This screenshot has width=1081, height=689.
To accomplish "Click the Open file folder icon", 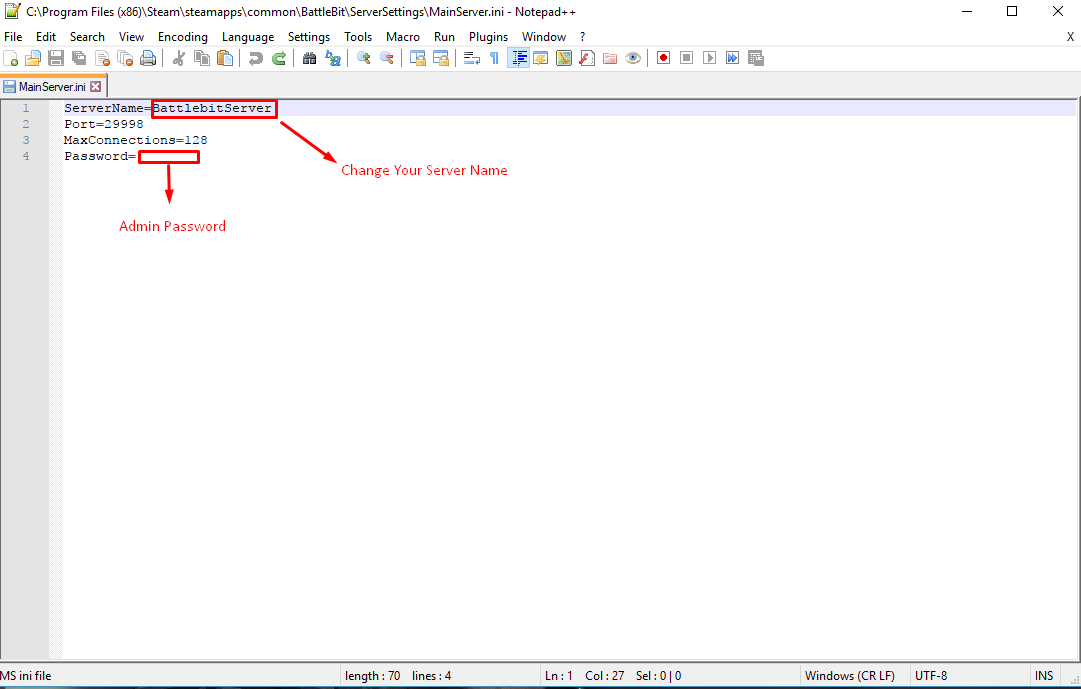I will [x=33, y=59].
